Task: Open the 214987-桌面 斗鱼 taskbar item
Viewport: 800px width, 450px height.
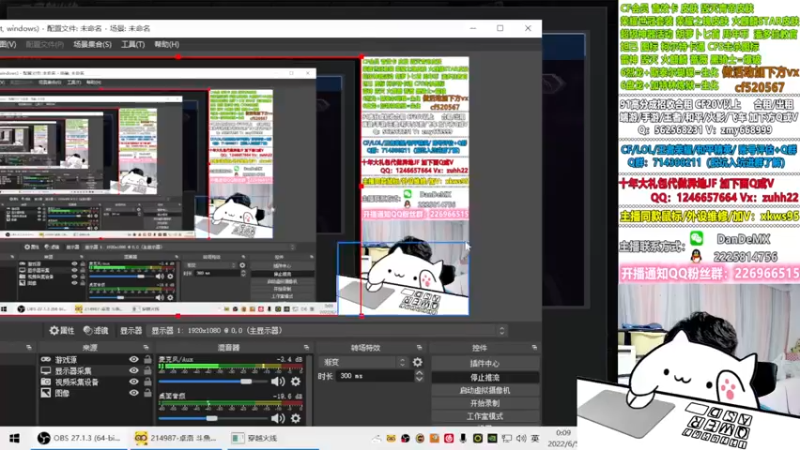Action: 176,438
